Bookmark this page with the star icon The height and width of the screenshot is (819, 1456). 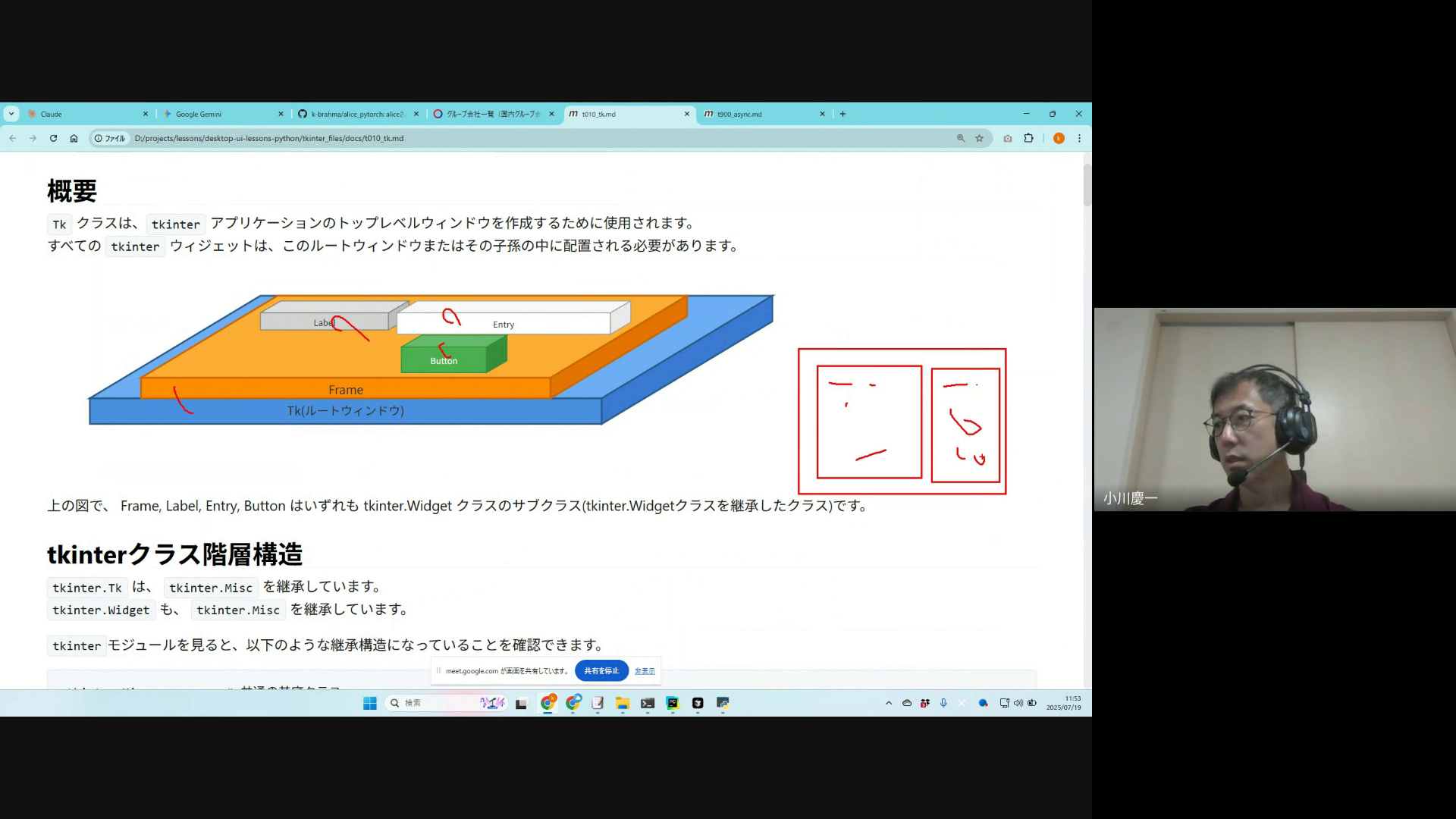(979, 138)
